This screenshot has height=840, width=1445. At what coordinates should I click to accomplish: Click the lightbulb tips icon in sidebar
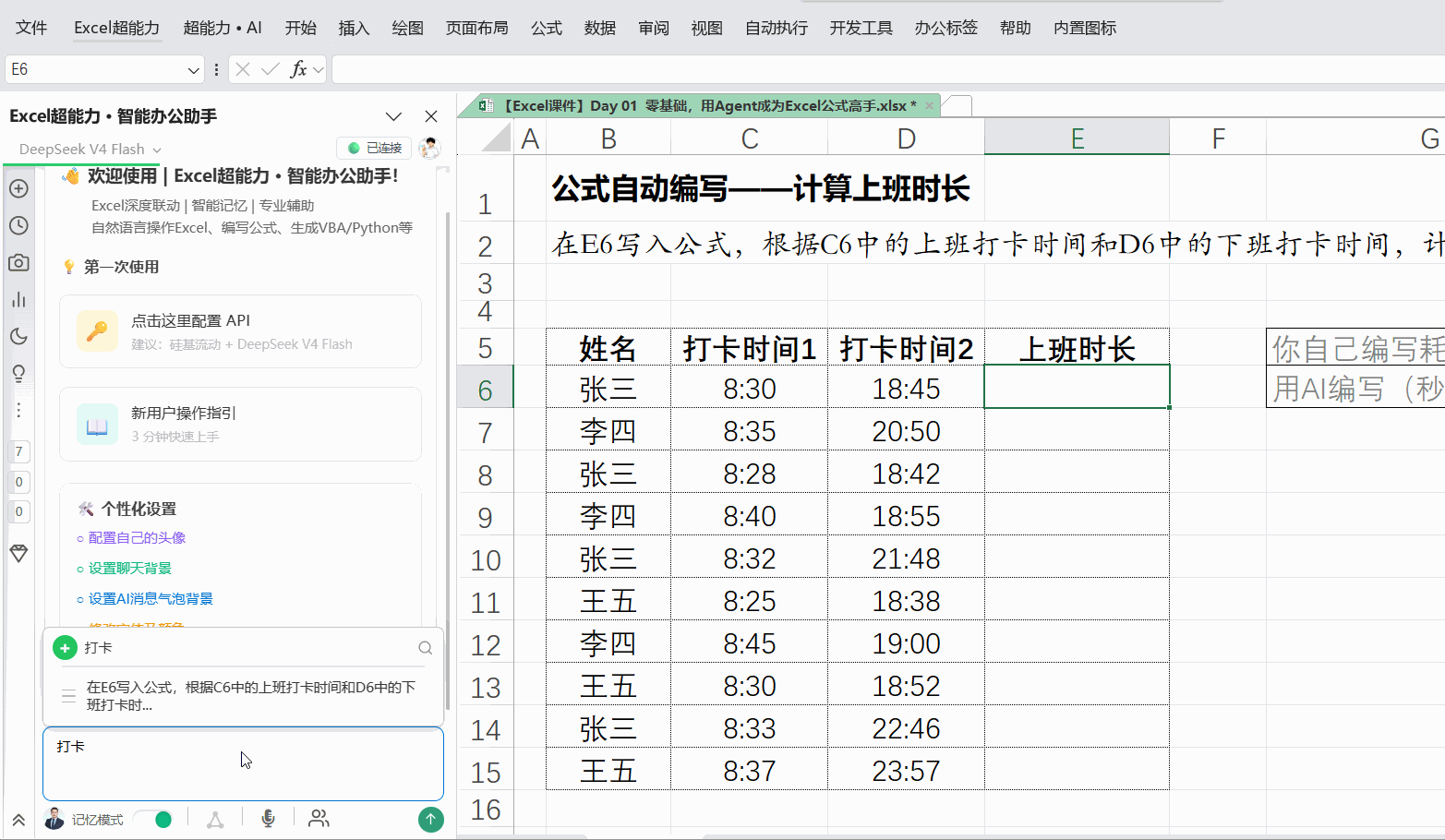click(x=18, y=373)
